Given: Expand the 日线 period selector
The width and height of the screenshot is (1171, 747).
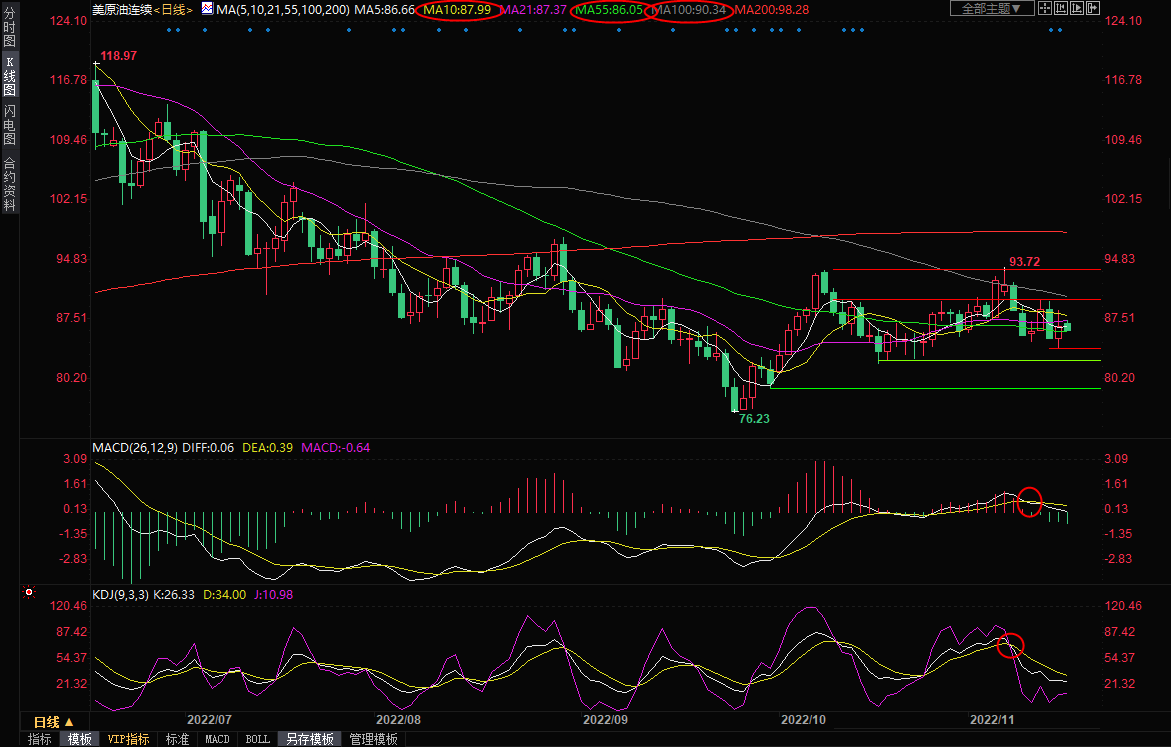Looking at the screenshot, I should pyautogui.click(x=55, y=722).
